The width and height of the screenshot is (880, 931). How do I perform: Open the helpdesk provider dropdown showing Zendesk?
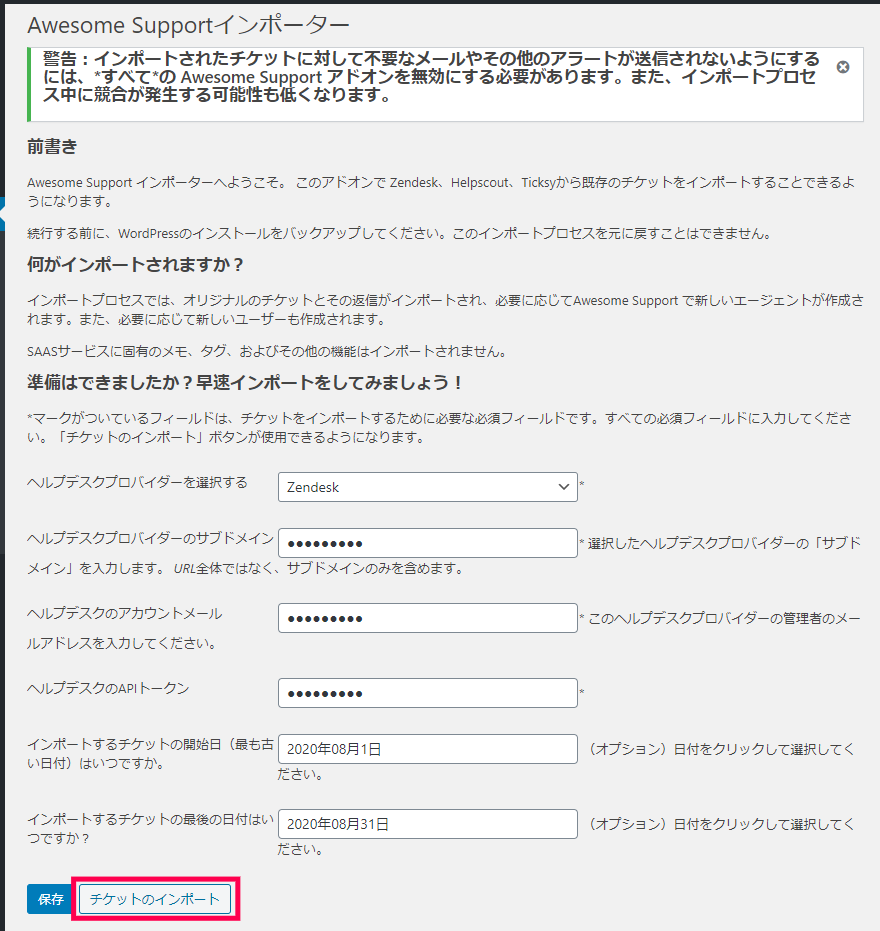click(428, 487)
